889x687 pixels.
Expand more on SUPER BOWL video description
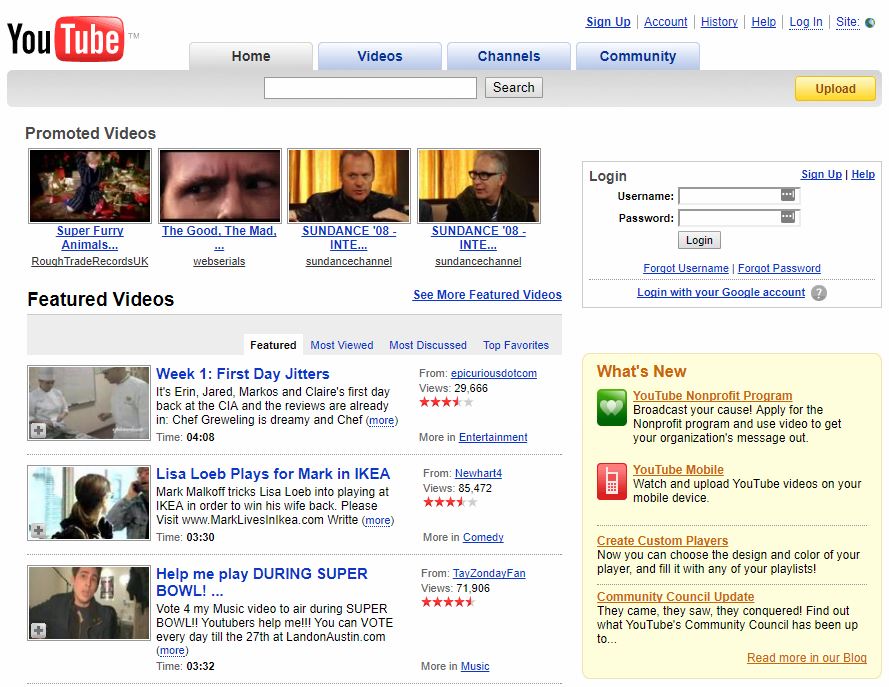coord(172,651)
